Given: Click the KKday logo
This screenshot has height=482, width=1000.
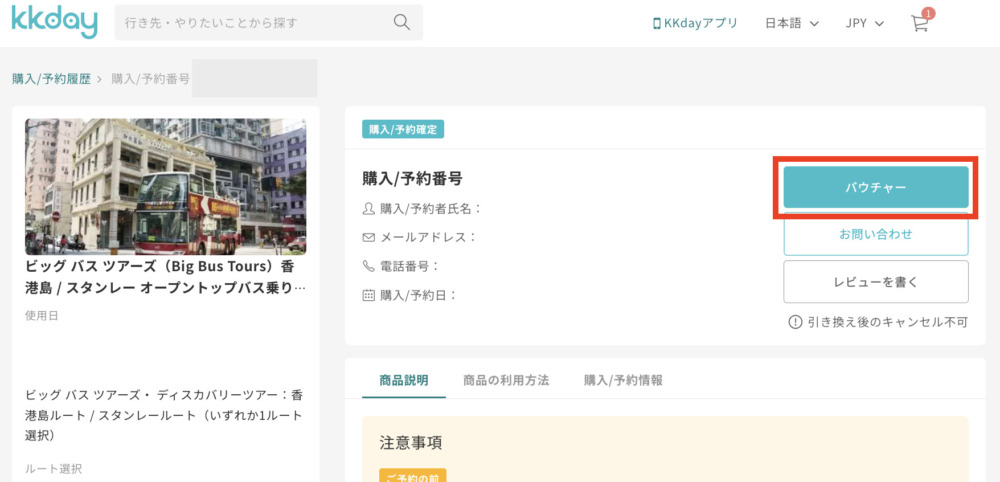Looking at the screenshot, I should pos(54,22).
